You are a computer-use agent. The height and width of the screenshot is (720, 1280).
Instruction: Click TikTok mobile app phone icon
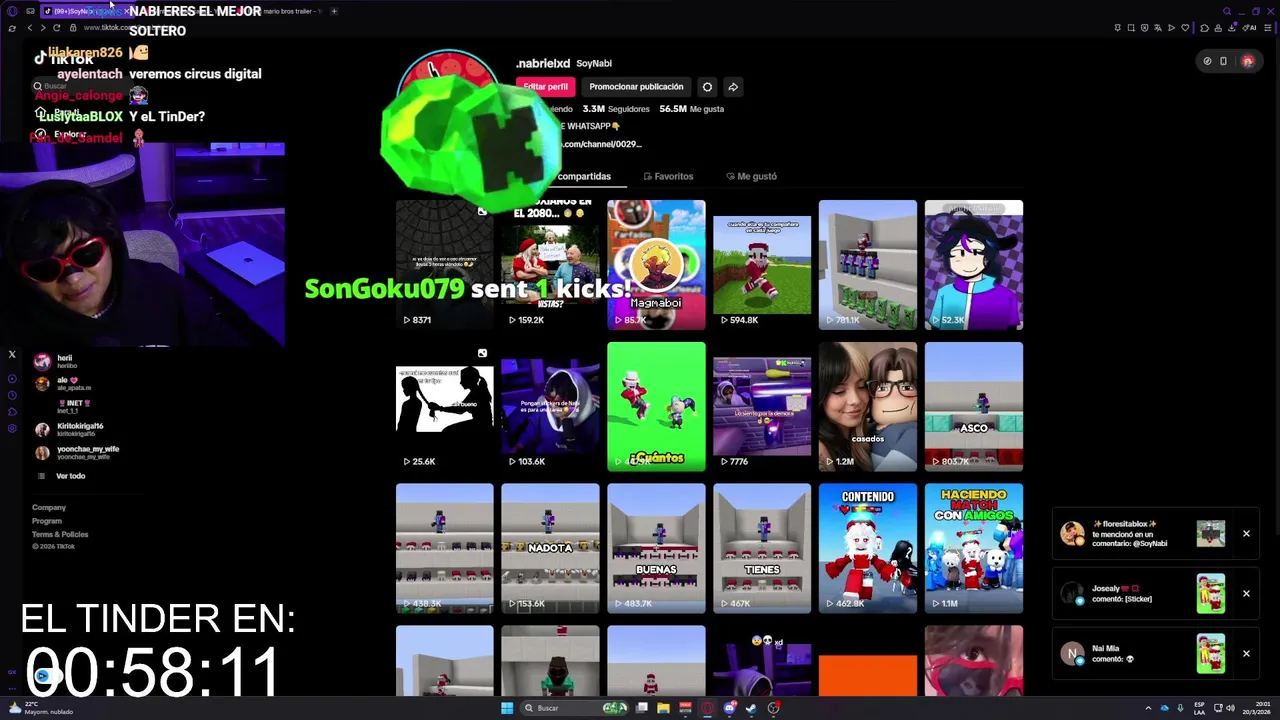[x=1223, y=61]
